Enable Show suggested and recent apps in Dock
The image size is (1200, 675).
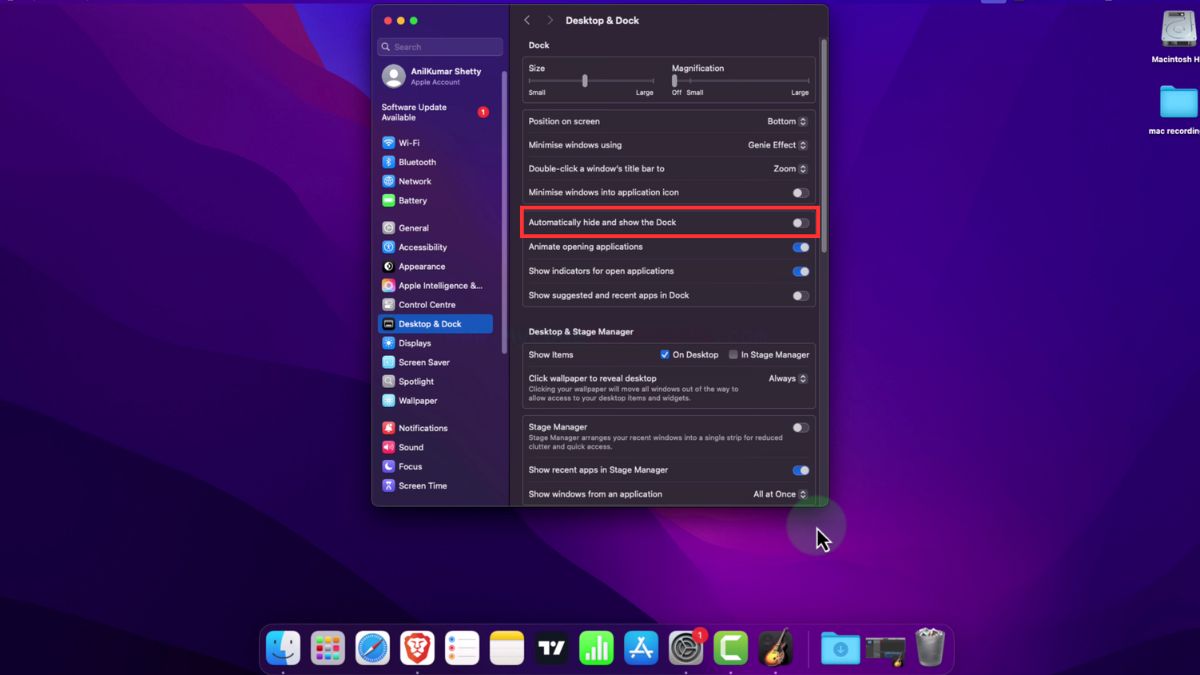(x=800, y=296)
